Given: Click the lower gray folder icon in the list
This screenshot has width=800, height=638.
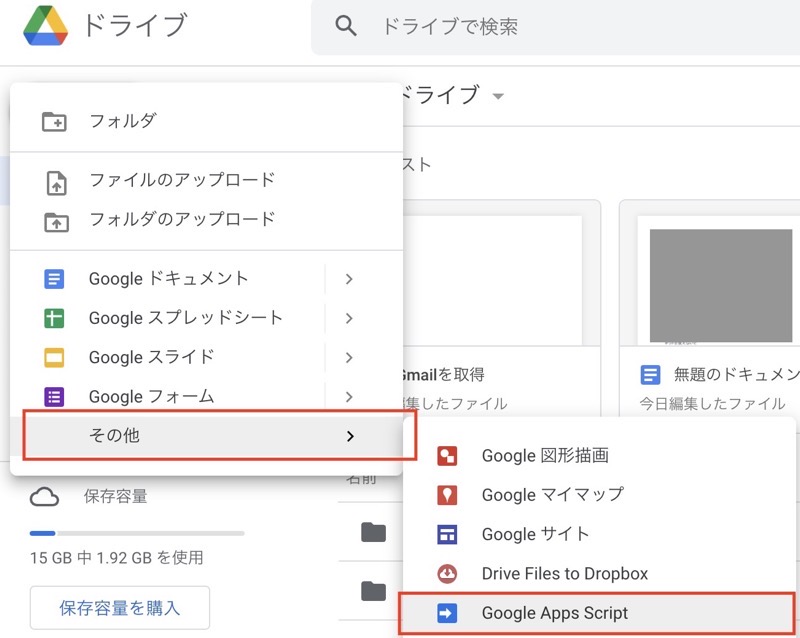Looking at the screenshot, I should pos(373,591).
